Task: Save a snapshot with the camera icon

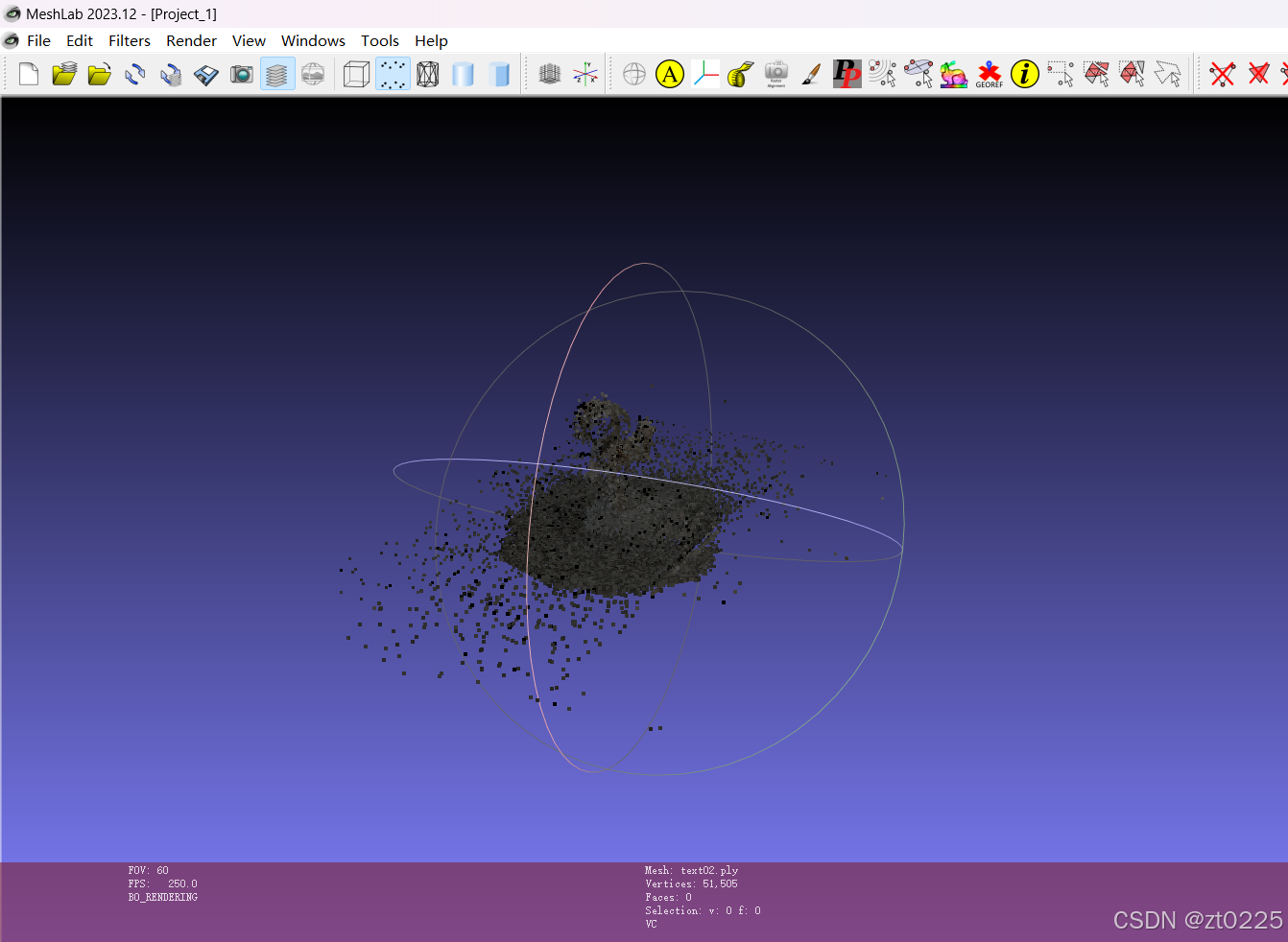Action: [242, 74]
